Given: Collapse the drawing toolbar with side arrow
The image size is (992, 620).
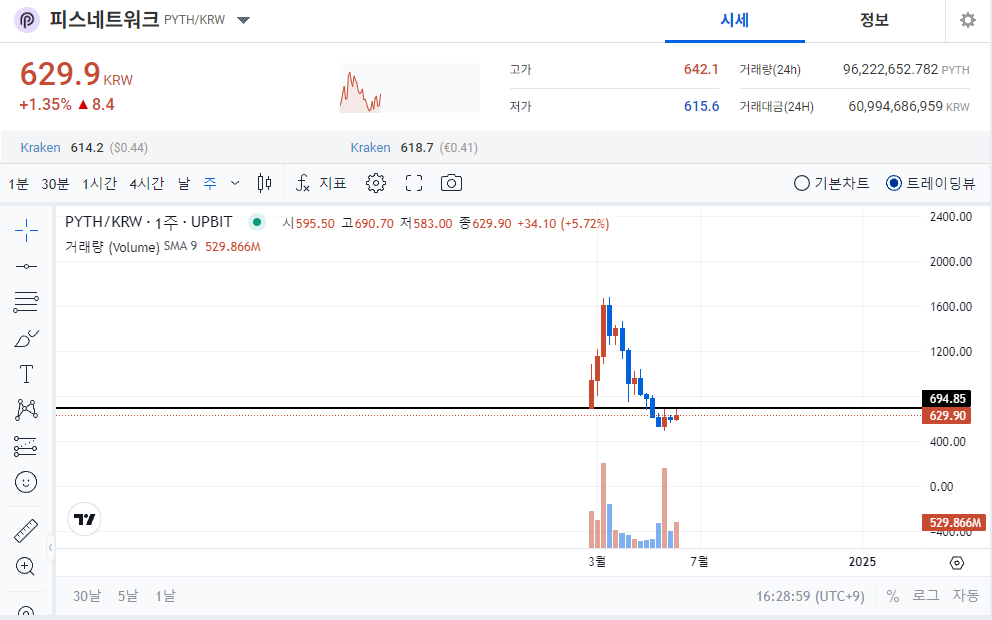Looking at the screenshot, I should click(x=51, y=547).
